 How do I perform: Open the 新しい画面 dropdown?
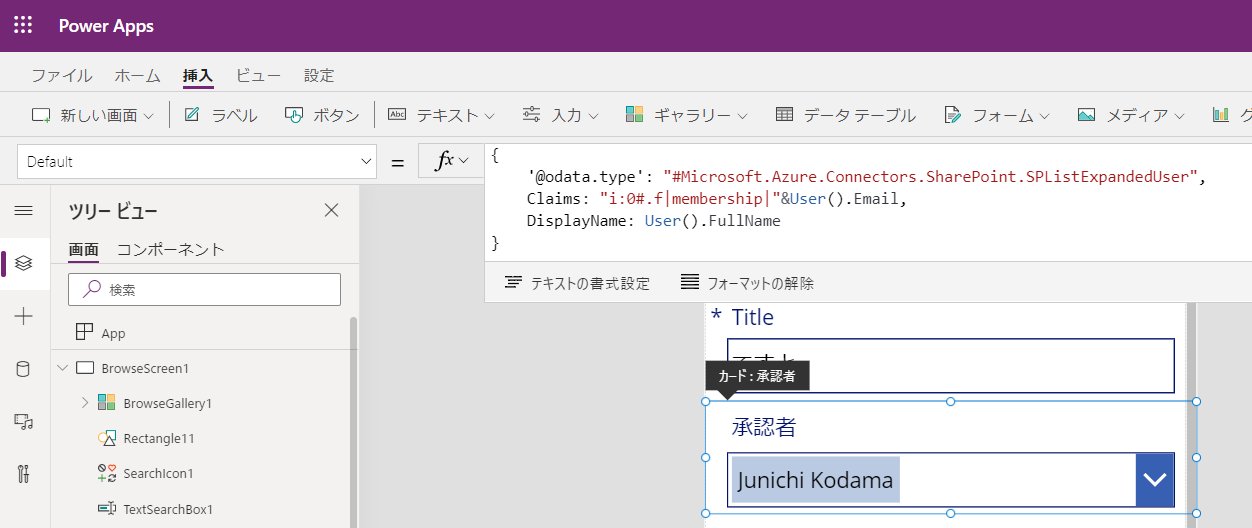(x=93, y=115)
